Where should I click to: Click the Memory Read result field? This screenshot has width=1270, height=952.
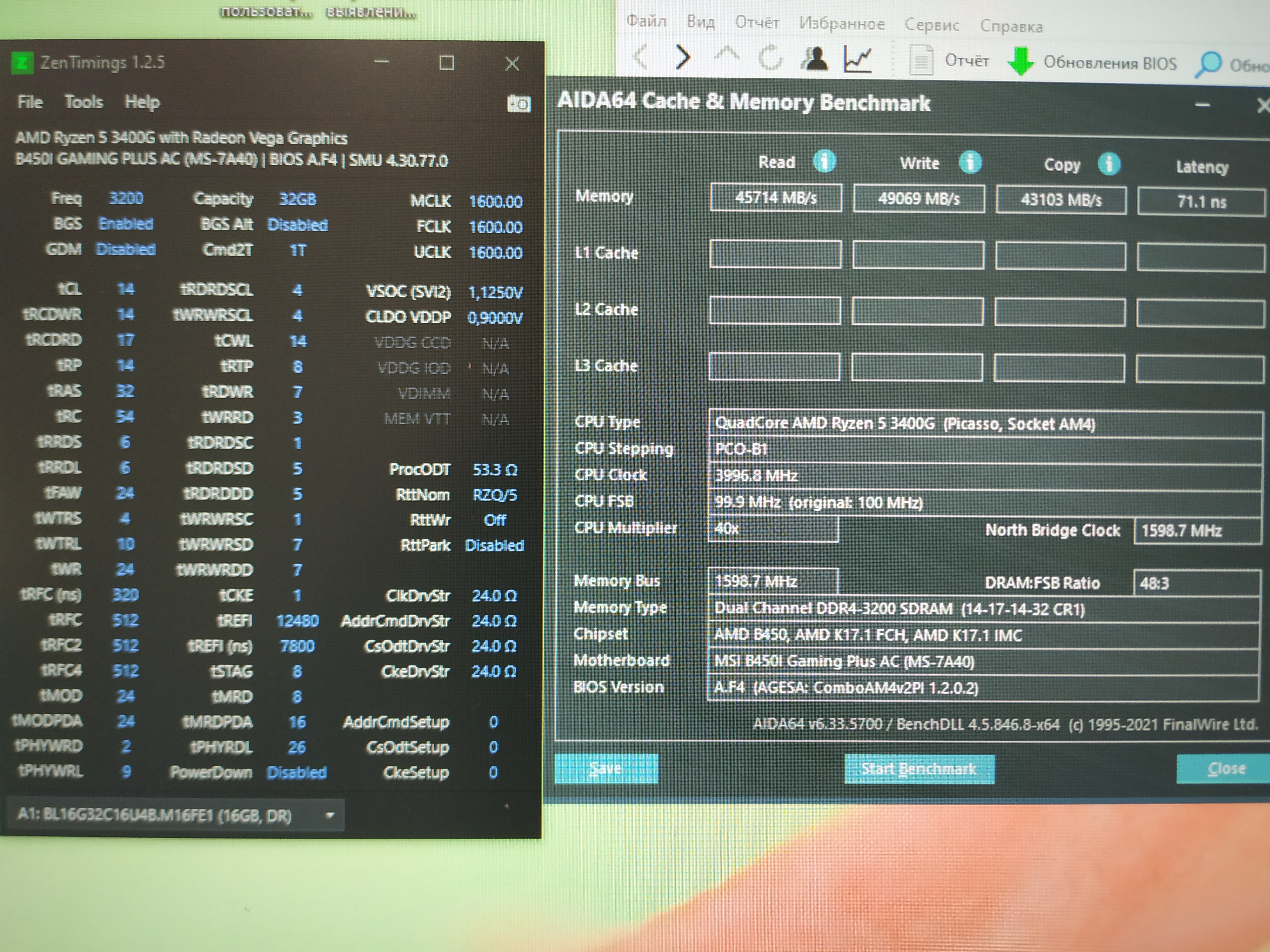coord(776,198)
